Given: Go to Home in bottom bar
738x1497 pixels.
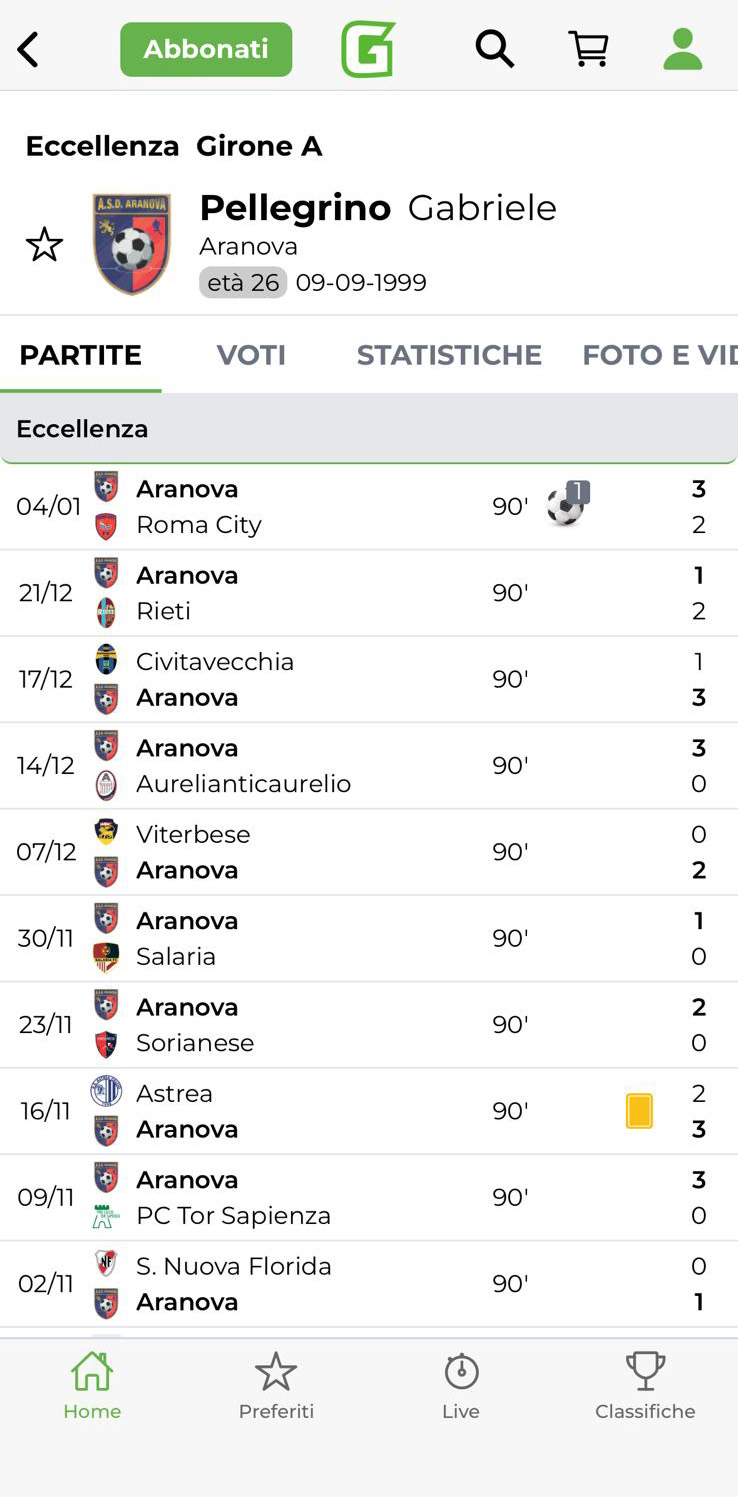Looking at the screenshot, I should (92, 1385).
